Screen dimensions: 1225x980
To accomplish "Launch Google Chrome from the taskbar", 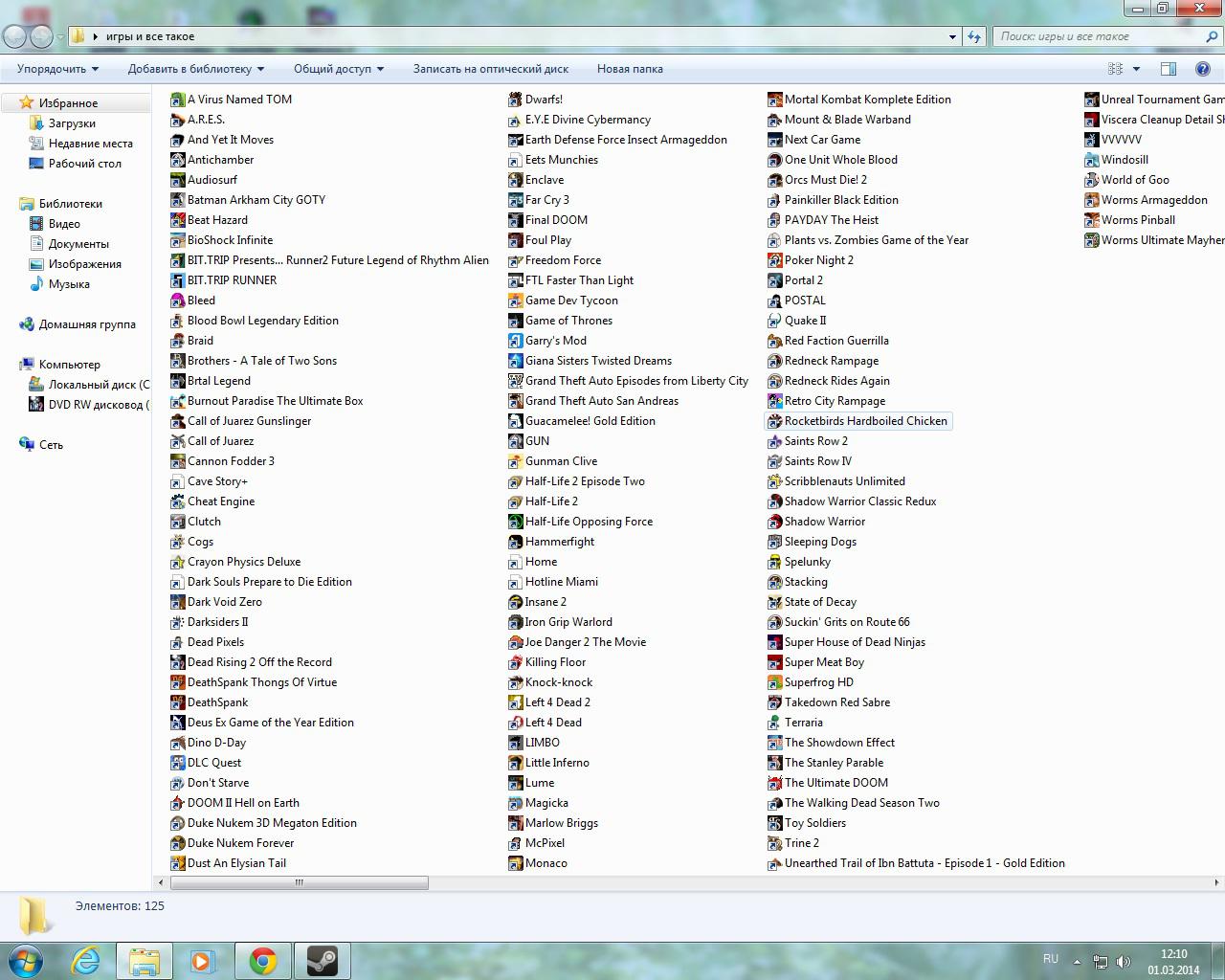I will pyautogui.click(x=263, y=961).
